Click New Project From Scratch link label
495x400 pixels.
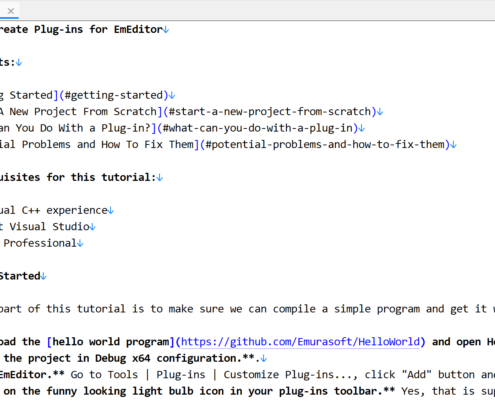83,112
